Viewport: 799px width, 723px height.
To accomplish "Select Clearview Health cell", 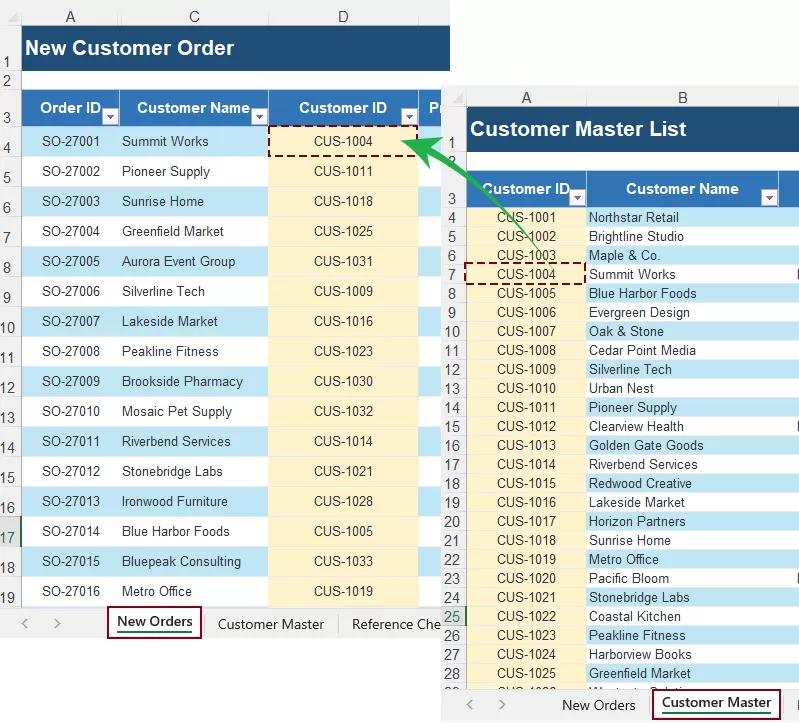I will click(682, 426).
